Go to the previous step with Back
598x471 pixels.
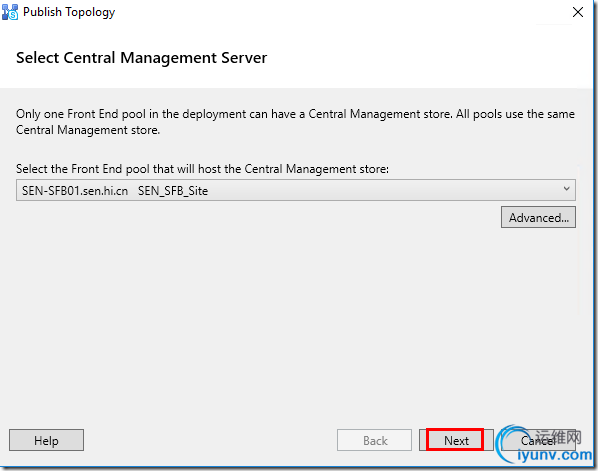click(x=375, y=440)
